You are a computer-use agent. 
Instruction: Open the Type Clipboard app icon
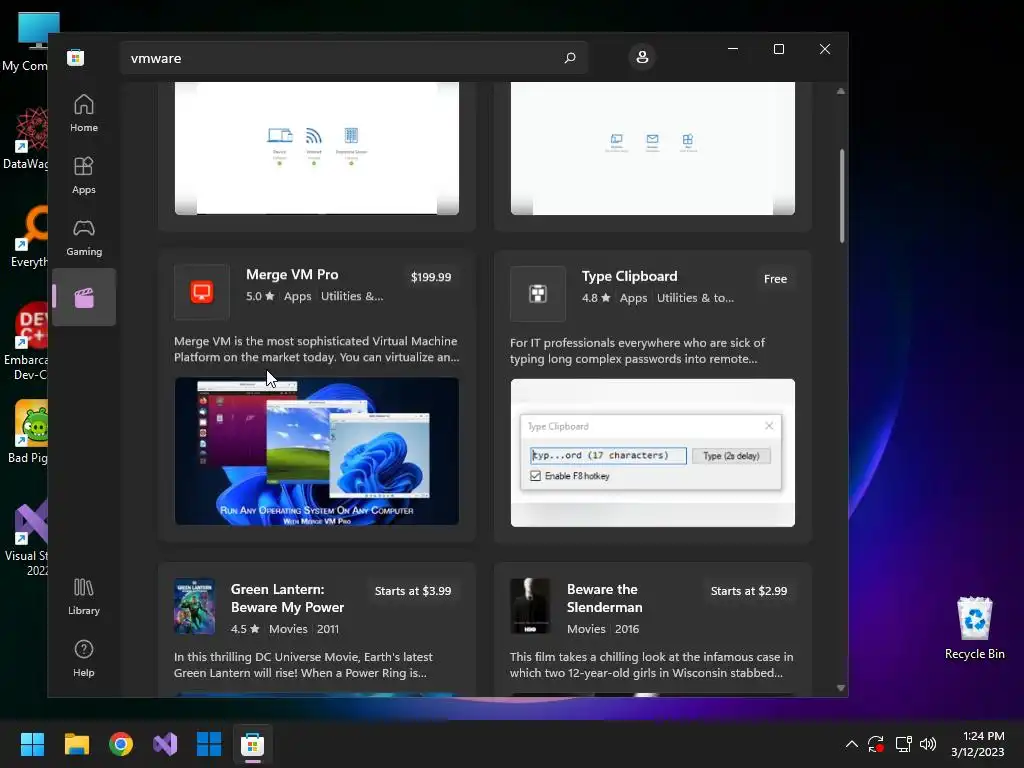click(537, 294)
